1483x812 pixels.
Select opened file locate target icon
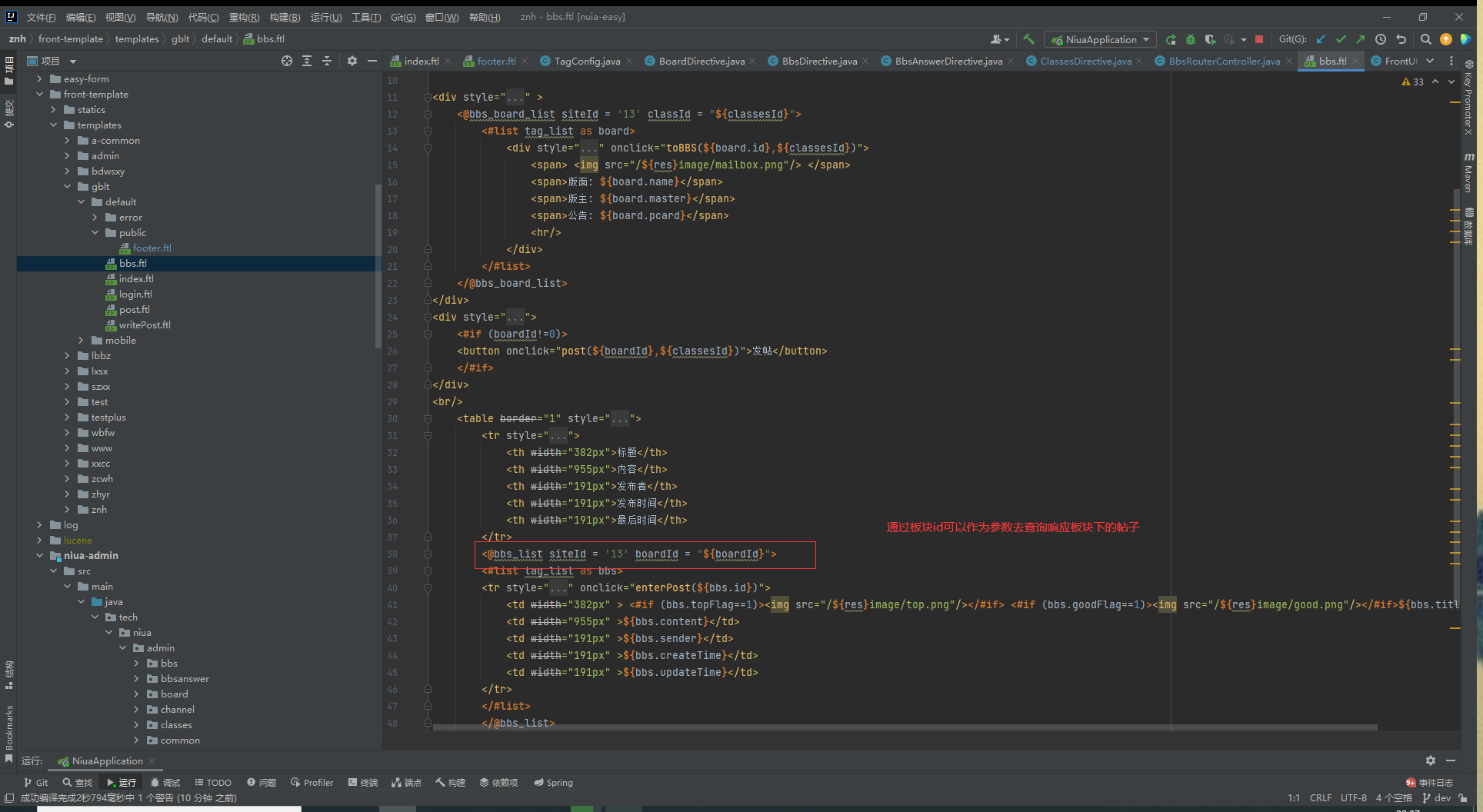[x=287, y=61]
